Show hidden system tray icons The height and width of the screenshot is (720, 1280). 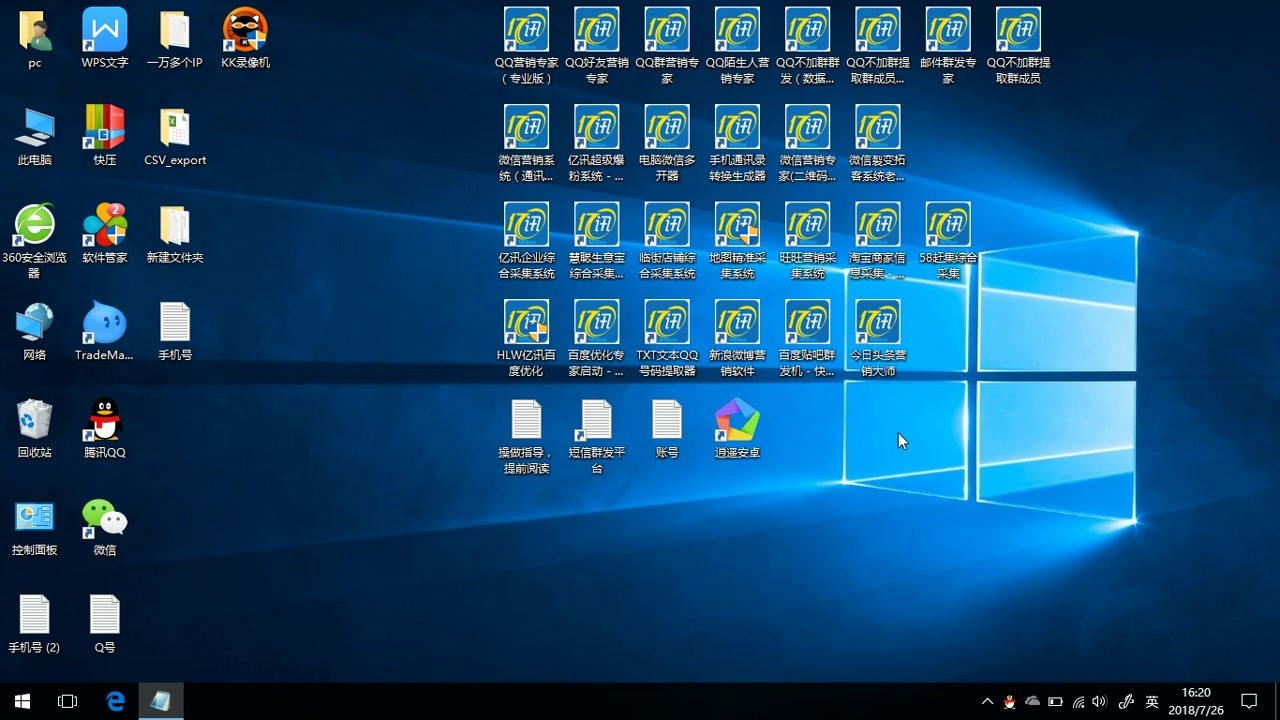(987, 701)
